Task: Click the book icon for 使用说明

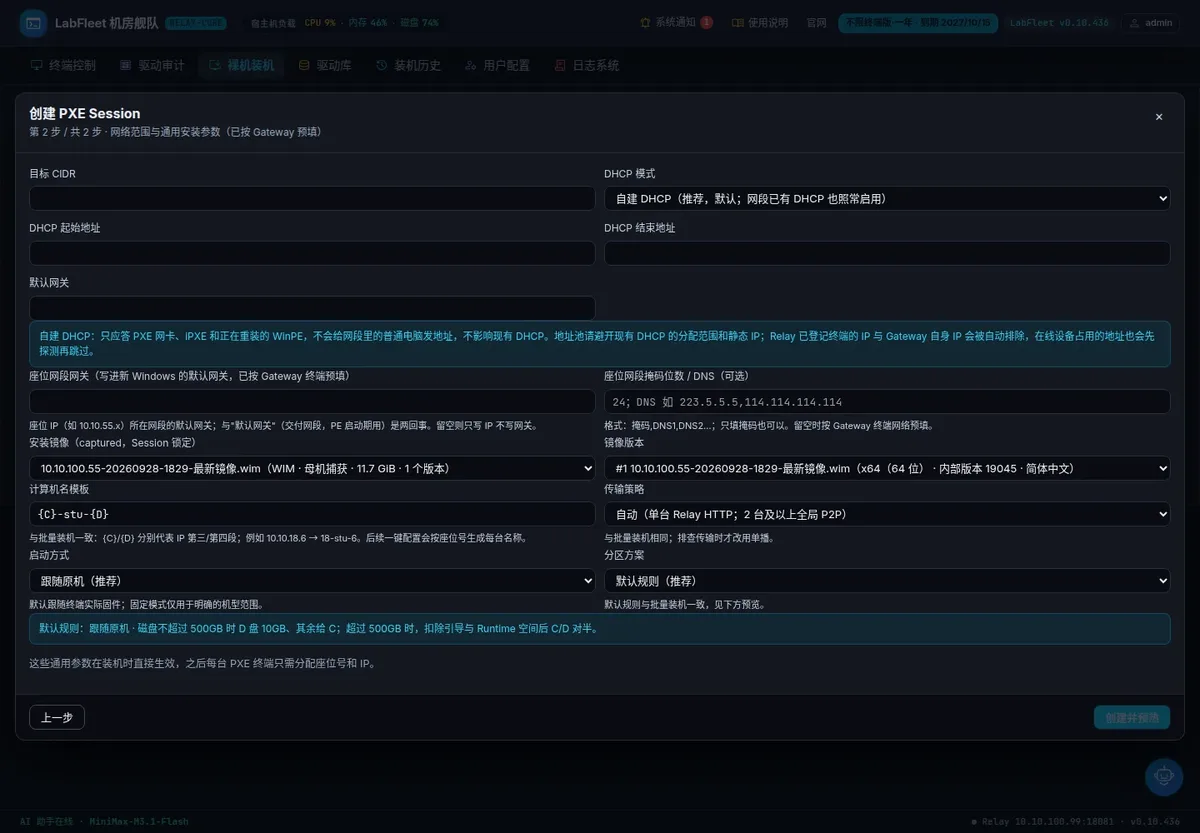Action: (738, 22)
